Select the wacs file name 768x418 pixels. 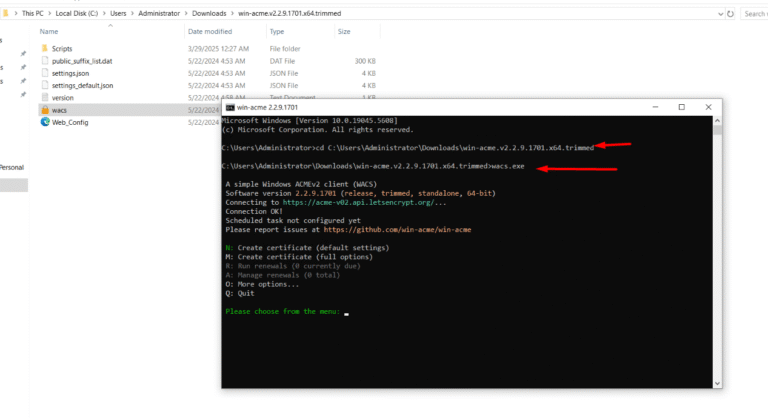(59, 110)
